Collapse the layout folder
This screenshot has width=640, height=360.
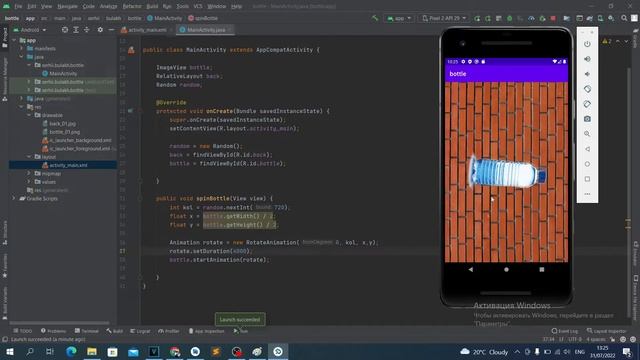[x=29, y=157]
